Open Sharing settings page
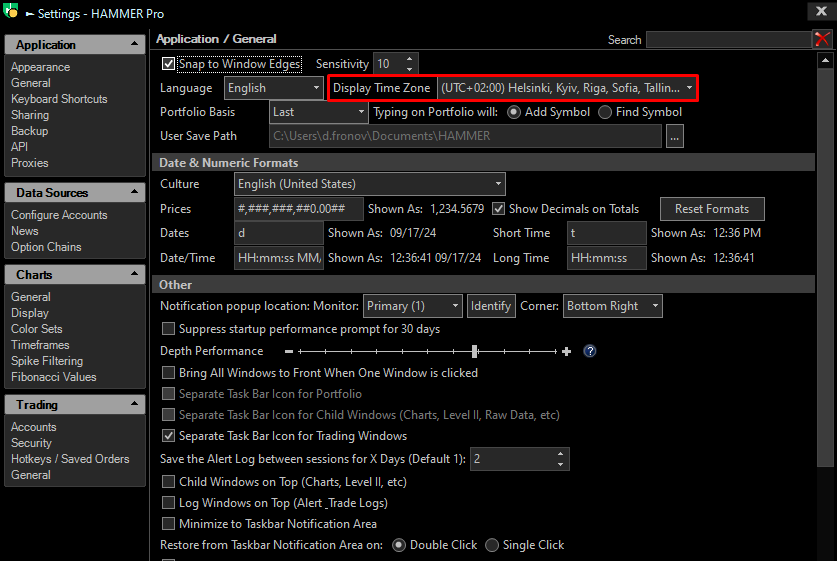 pos(30,115)
